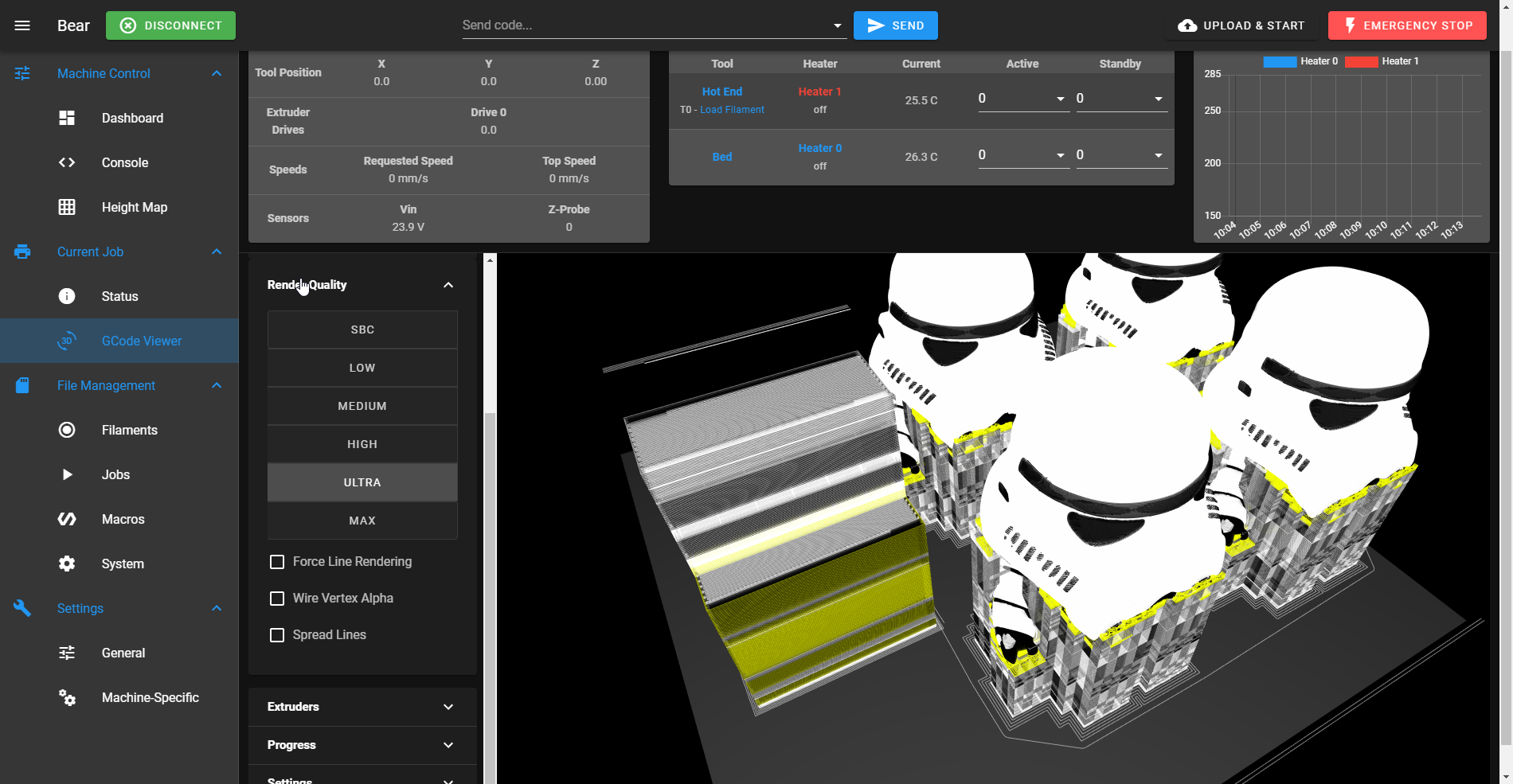Check the Spread Lines option
Screen dimensions: 1513x784
click(277, 635)
